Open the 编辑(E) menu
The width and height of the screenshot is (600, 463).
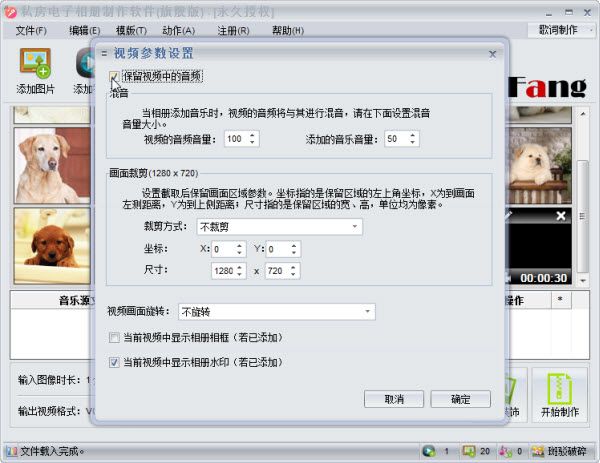pos(85,30)
